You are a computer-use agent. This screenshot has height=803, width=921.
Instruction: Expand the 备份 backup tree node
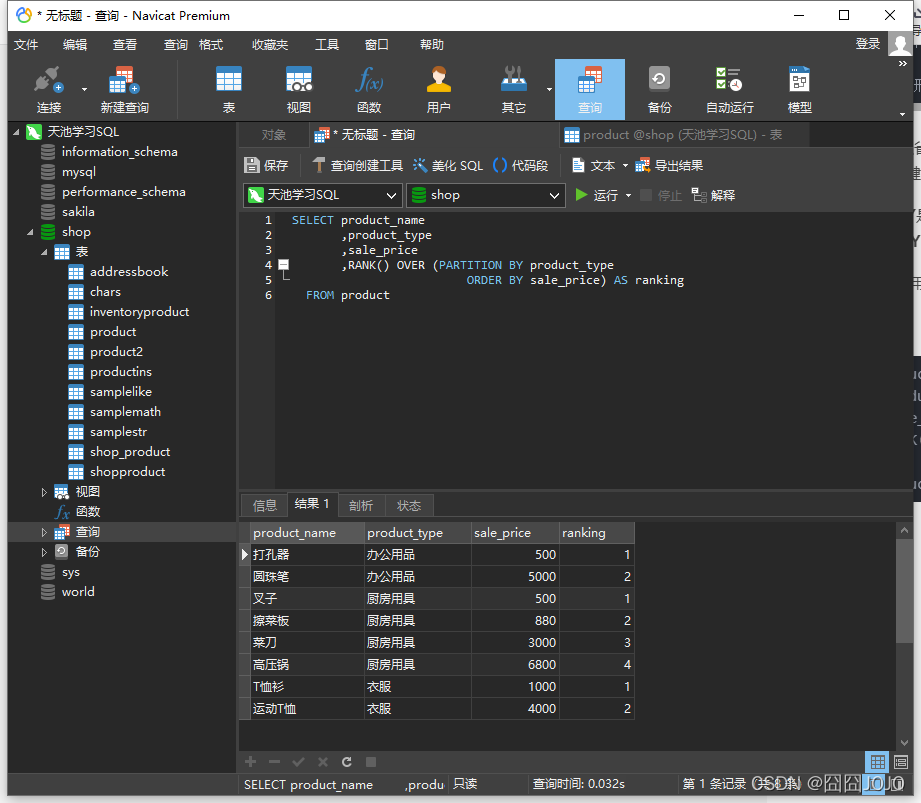[44, 552]
